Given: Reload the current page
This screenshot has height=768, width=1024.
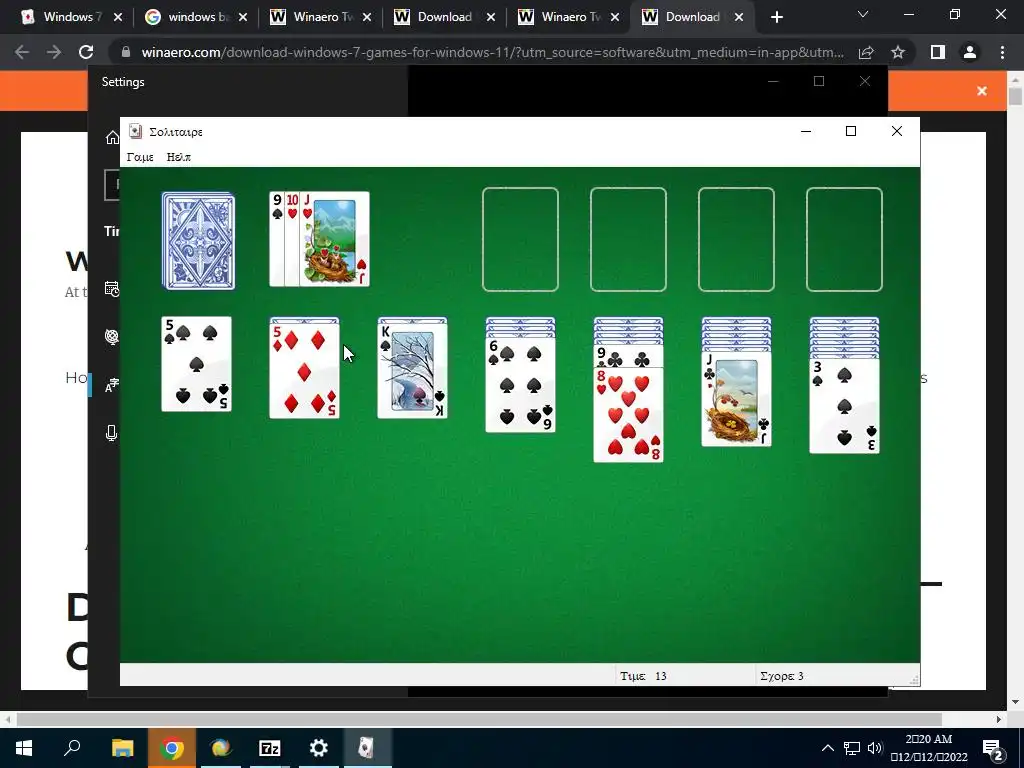Looking at the screenshot, I should pos(86,52).
